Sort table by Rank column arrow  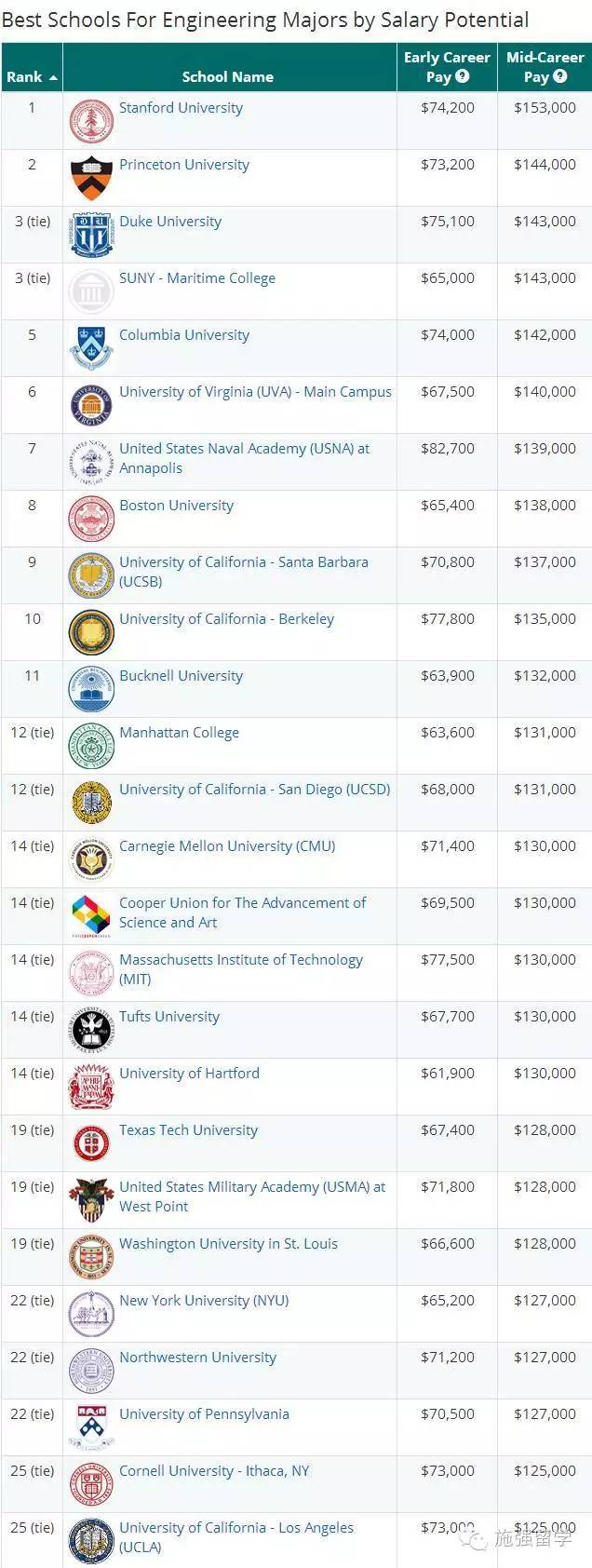click(x=53, y=77)
